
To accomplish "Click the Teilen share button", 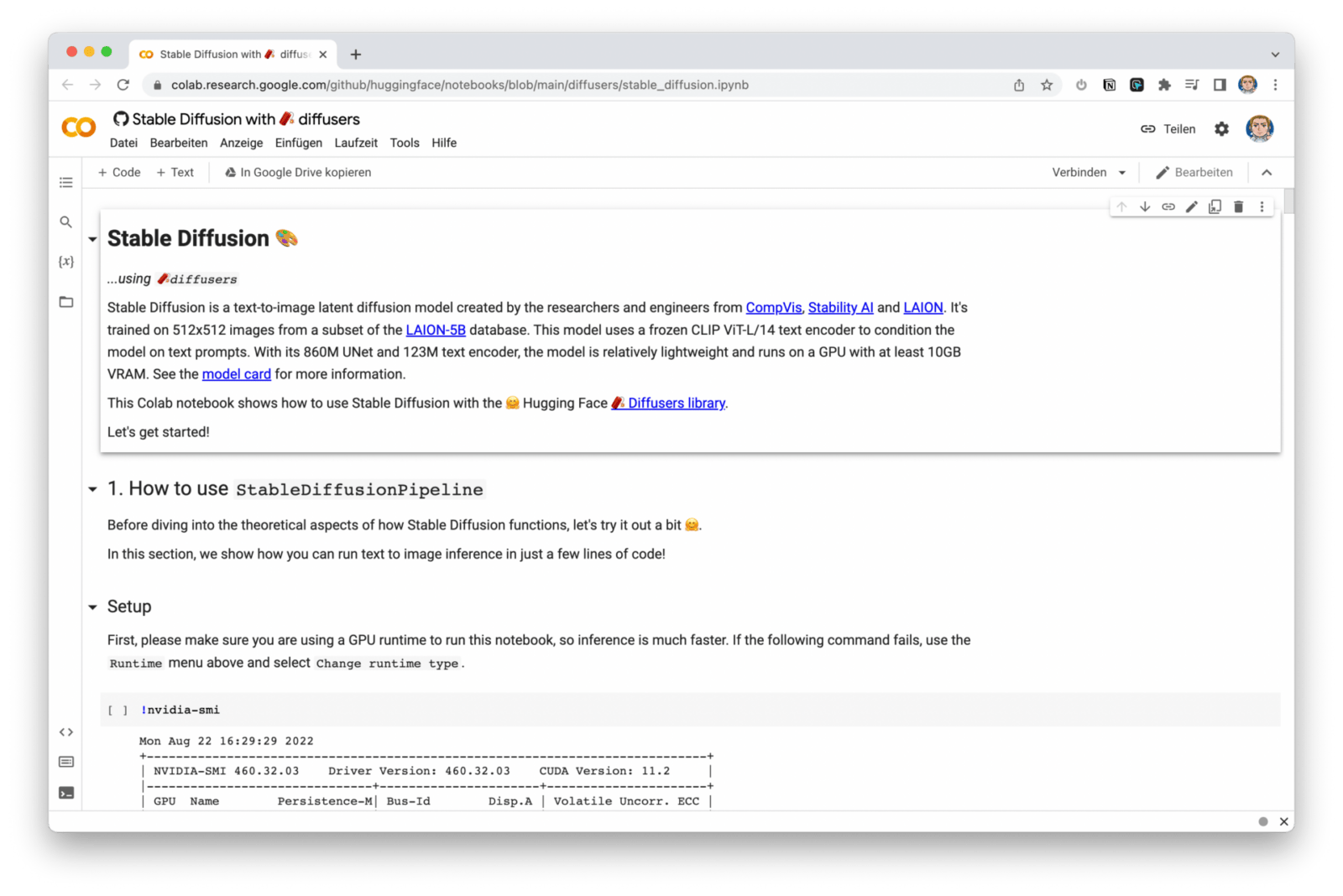I will pos(1168,129).
